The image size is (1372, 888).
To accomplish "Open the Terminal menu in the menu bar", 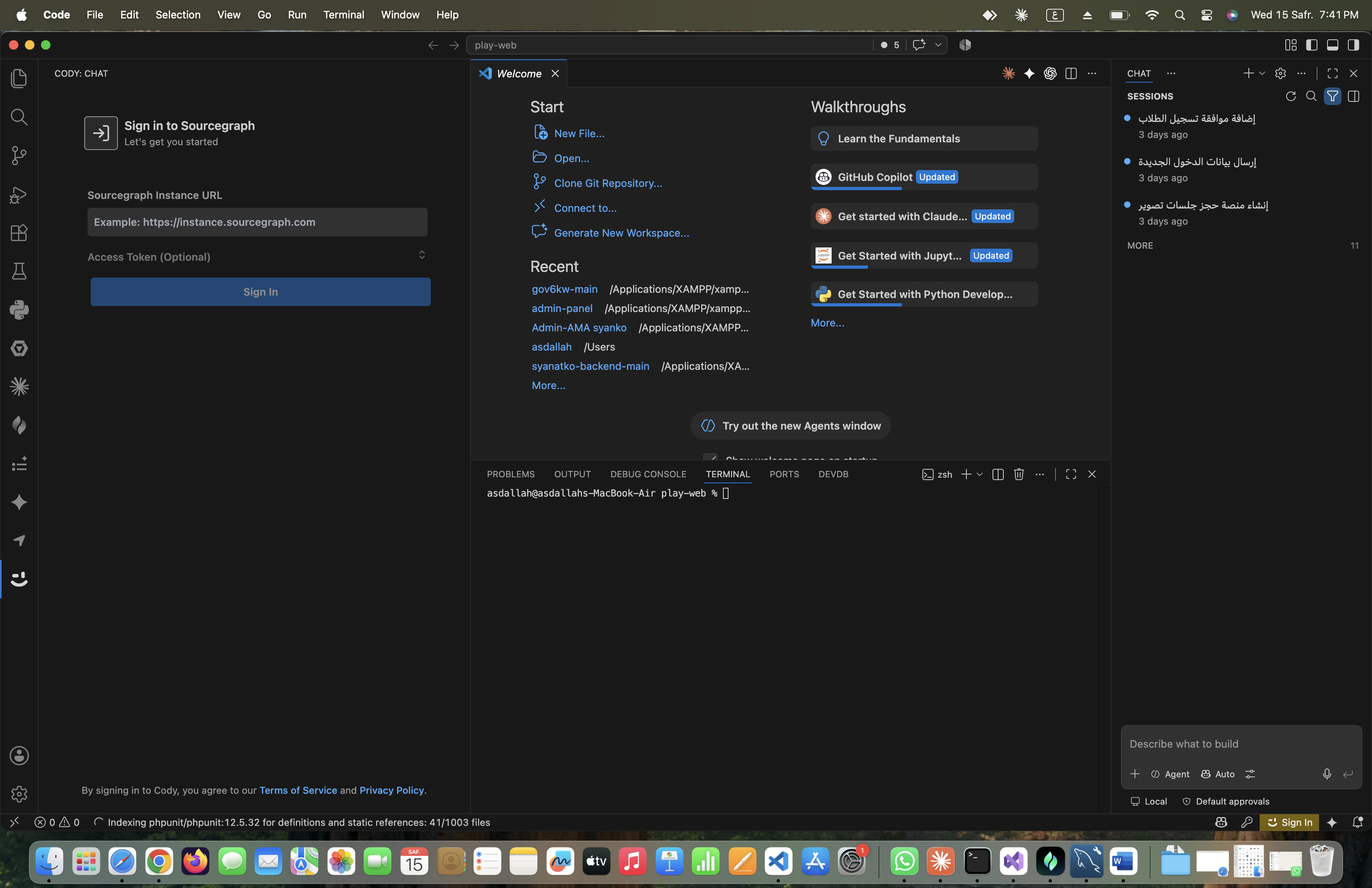I will pos(343,14).
